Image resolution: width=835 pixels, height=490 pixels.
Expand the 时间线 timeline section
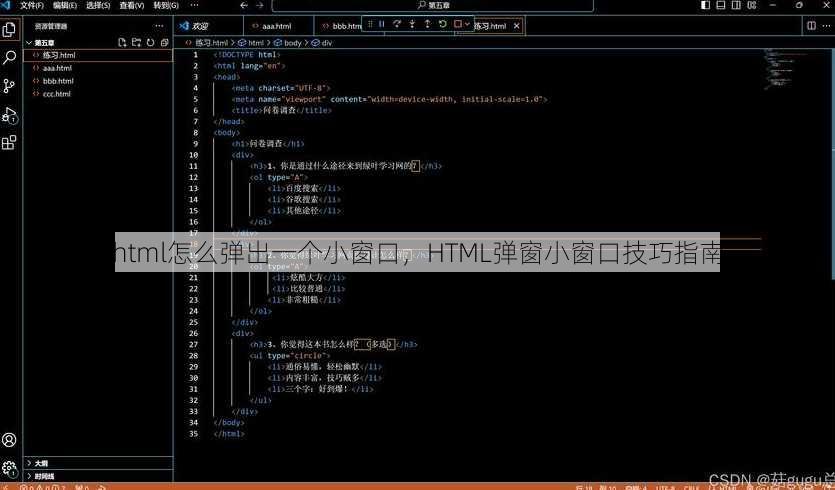[x=98, y=476]
